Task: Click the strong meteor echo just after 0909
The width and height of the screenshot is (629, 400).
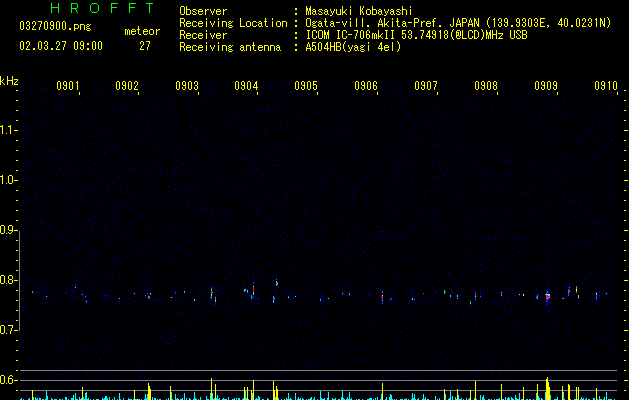Action: point(548,298)
